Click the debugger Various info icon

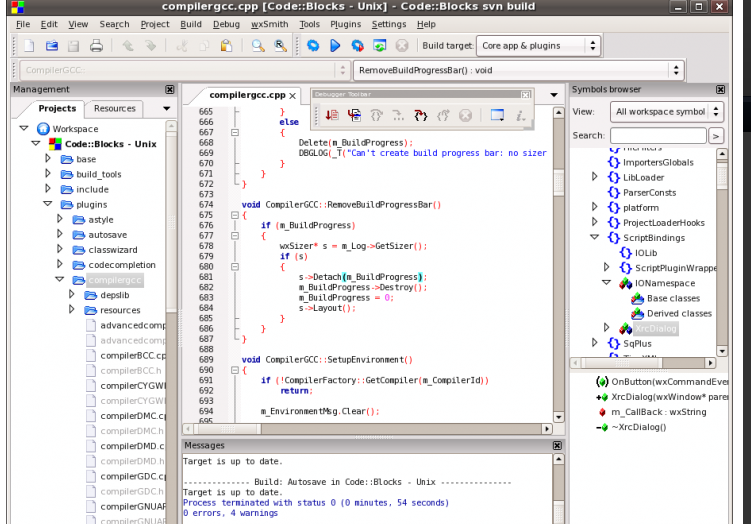520,115
